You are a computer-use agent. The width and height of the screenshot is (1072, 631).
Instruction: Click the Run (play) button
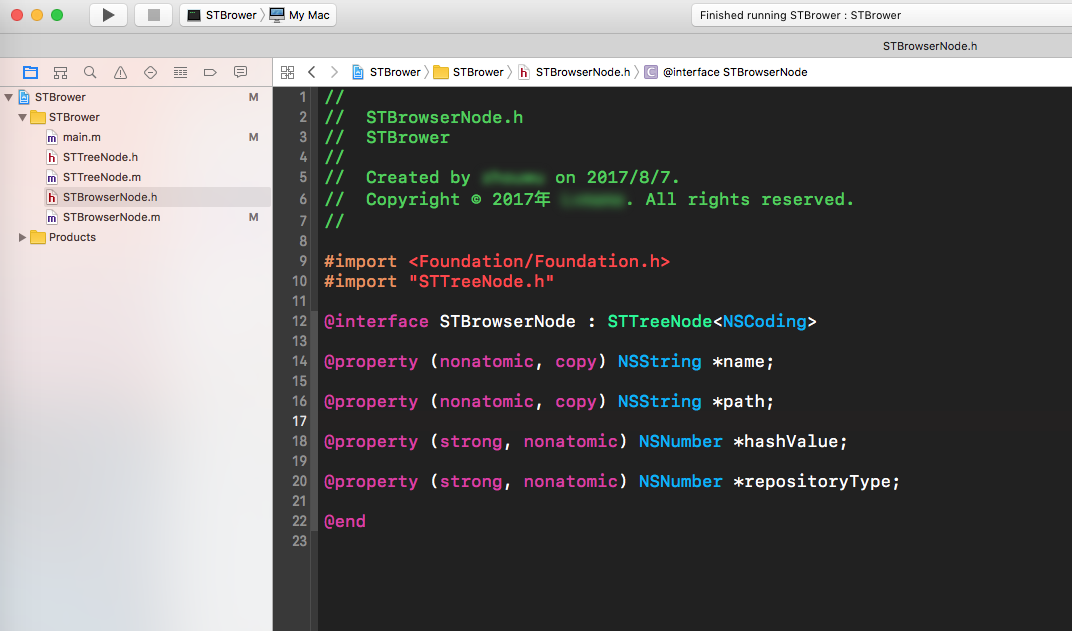coord(108,15)
